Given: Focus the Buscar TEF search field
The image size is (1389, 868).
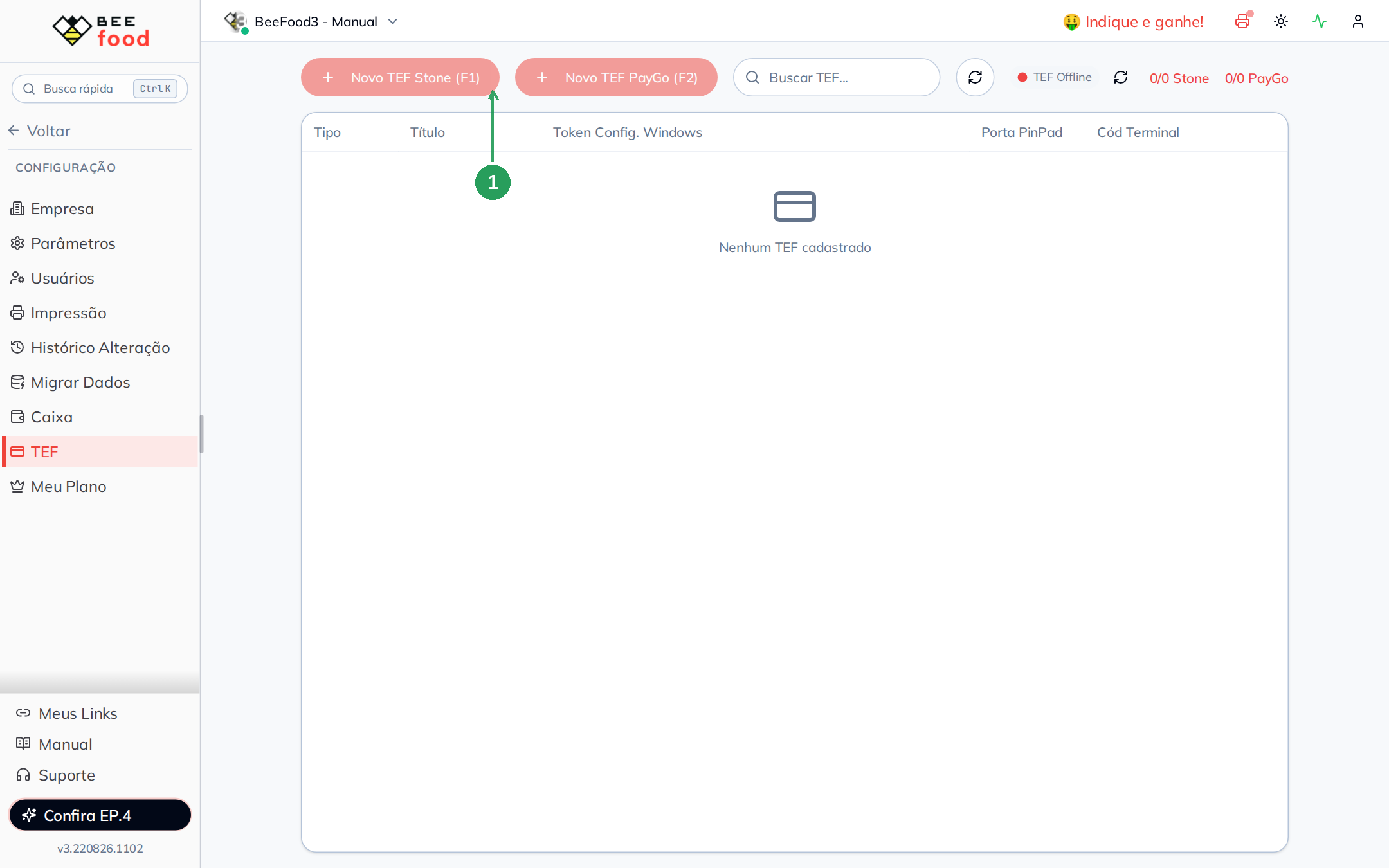Looking at the screenshot, I should [x=837, y=77].
